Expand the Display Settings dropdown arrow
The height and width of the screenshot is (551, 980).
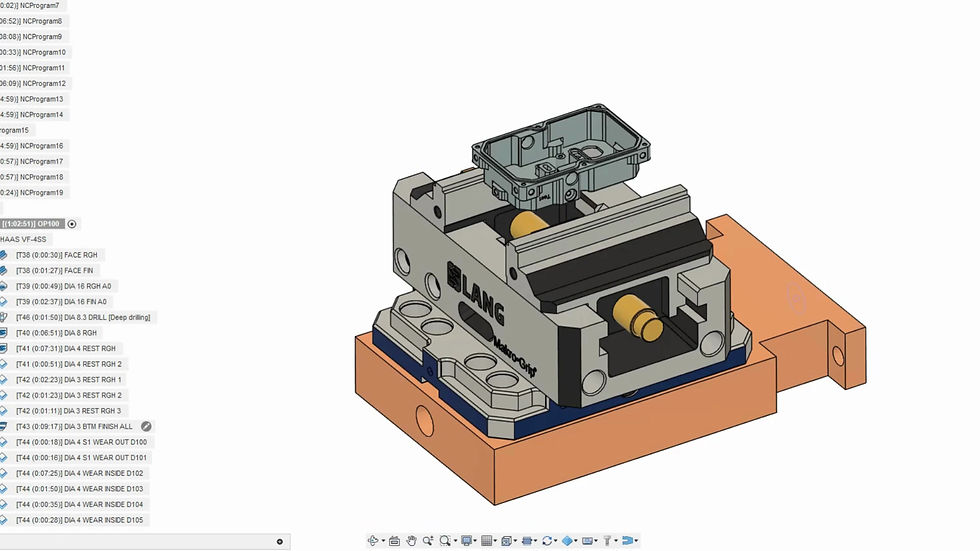(475, 541)
